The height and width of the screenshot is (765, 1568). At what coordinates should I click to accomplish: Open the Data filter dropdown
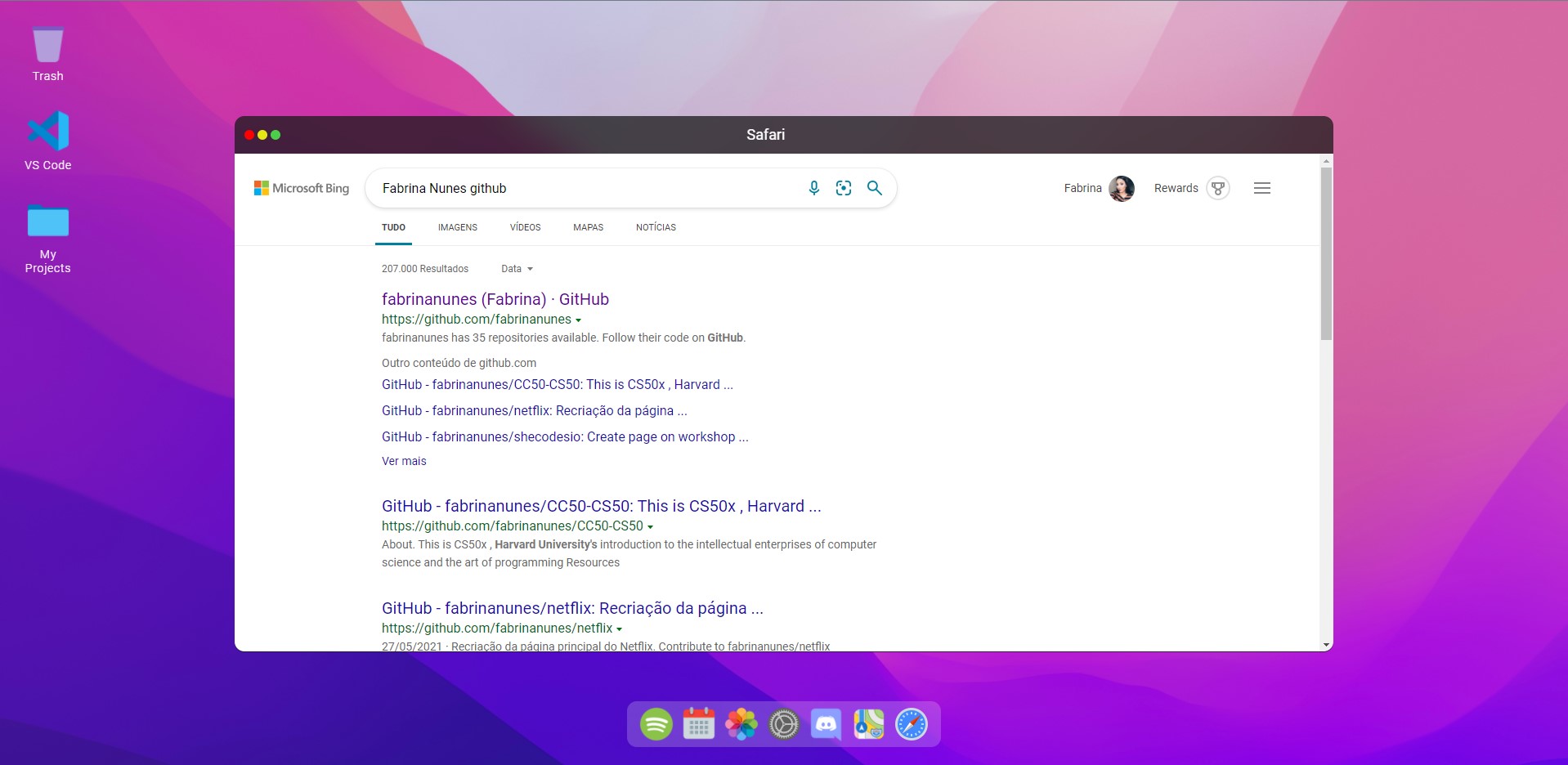click(516, 268)
